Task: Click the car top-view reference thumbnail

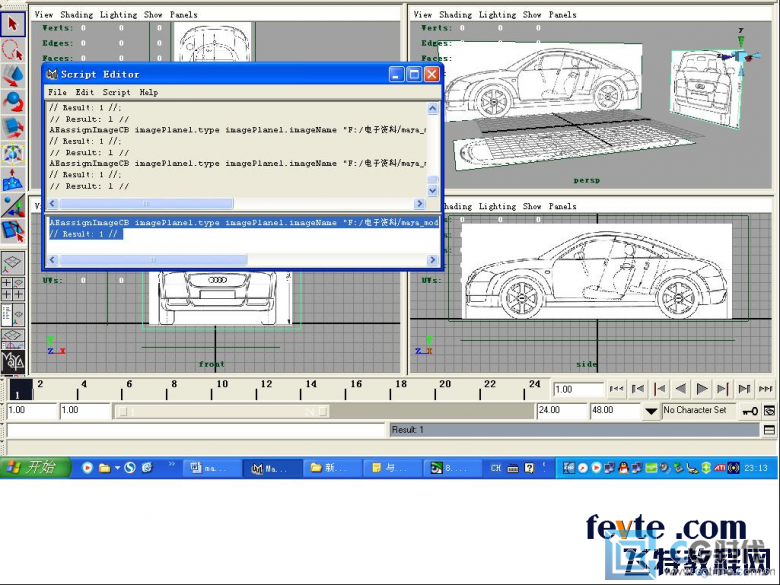Action: tap(212, 42)
